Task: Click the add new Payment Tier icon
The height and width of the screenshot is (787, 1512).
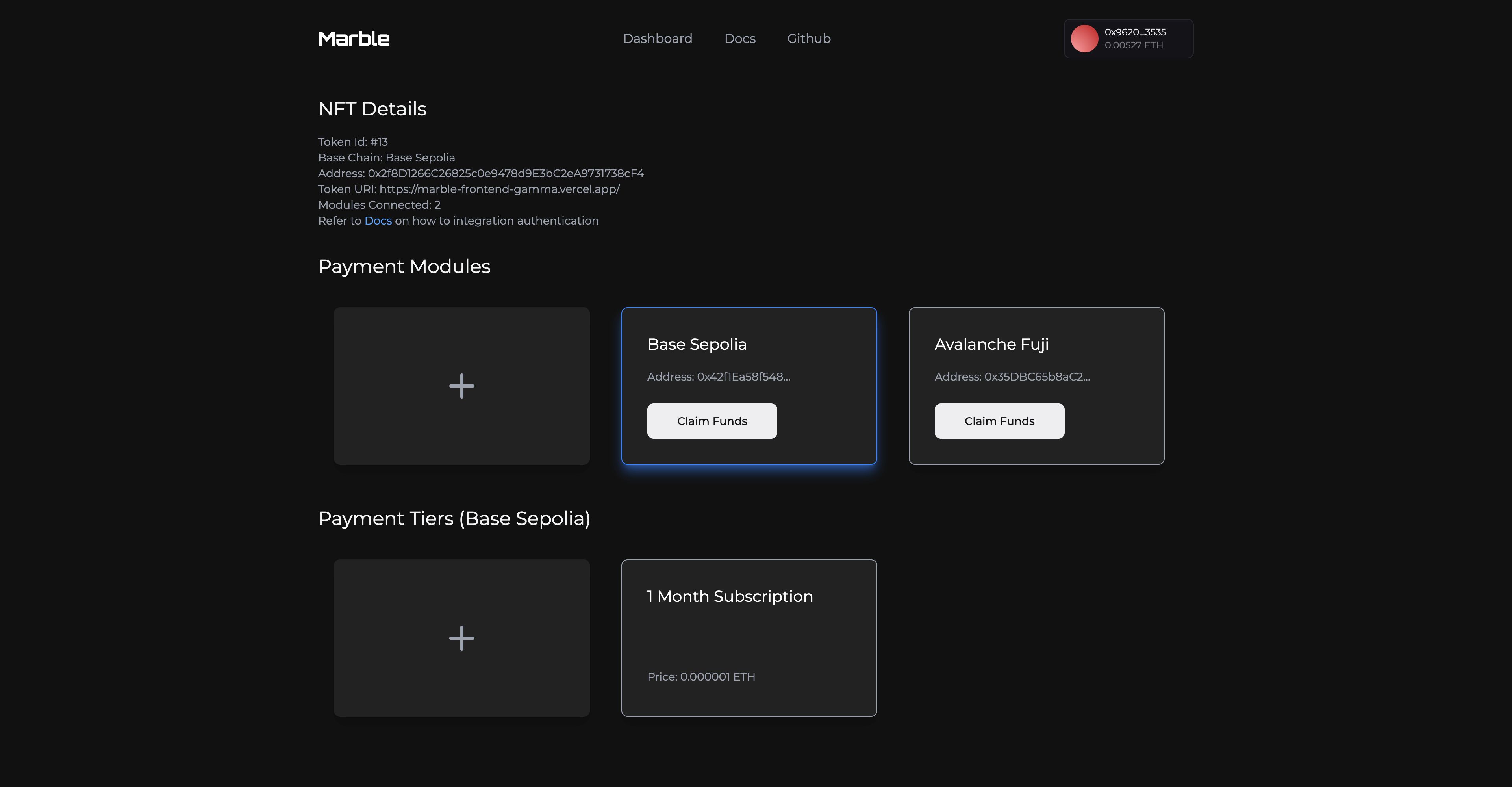Action: coord(461,637)
